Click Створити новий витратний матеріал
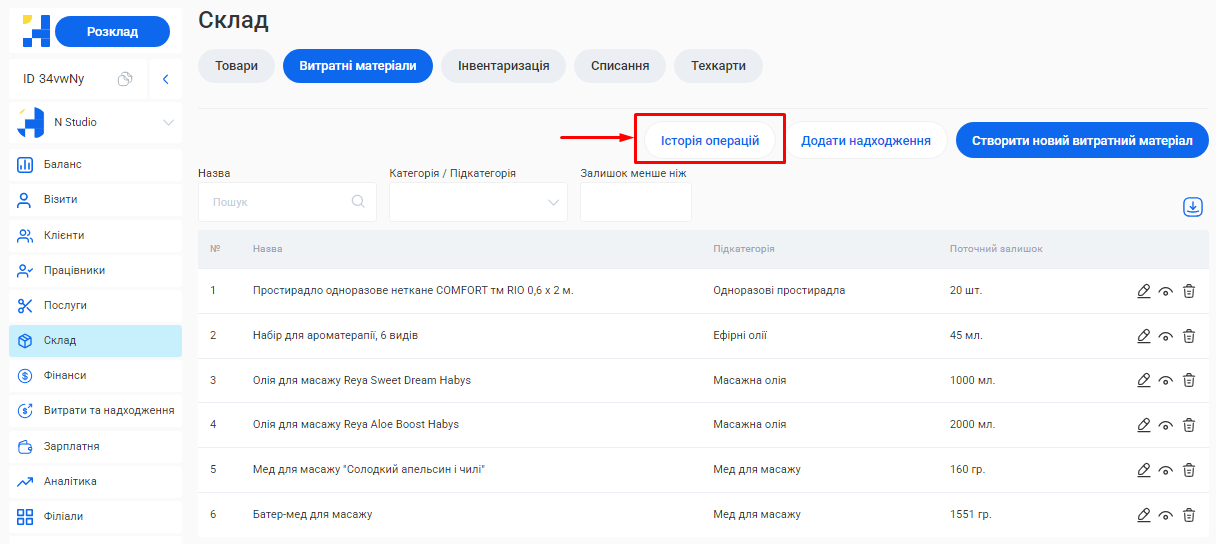The width and height of the screenshot is (1216, 544). point(1082,141)
